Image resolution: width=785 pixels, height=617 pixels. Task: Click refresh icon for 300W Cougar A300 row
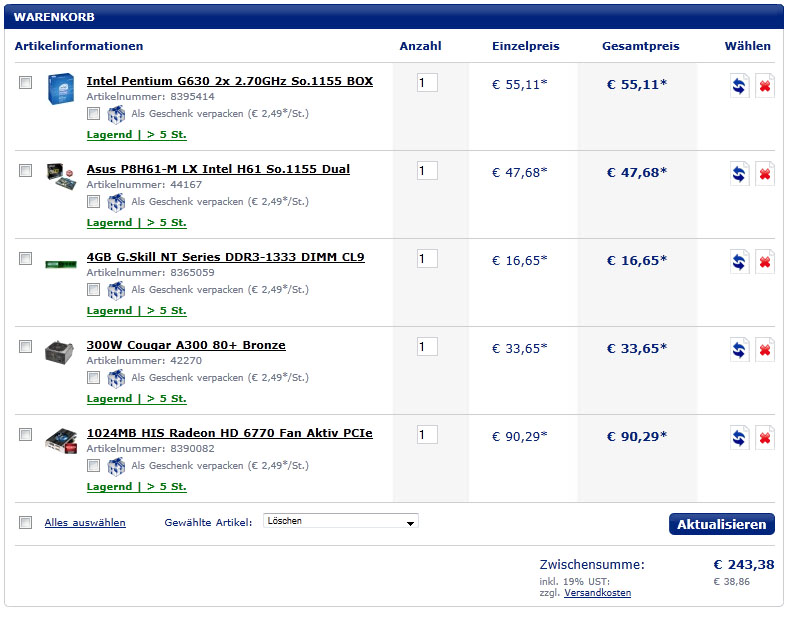click(x=739, y=350)
